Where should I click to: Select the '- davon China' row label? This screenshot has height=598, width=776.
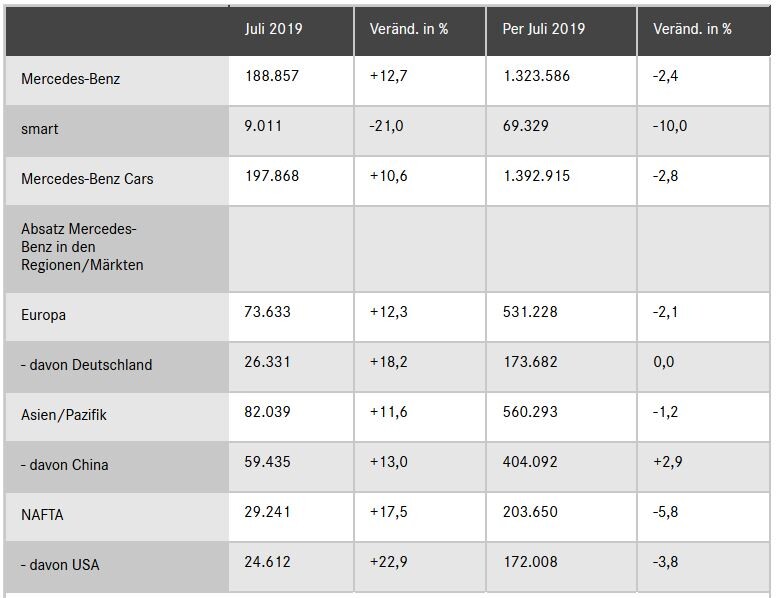pos(64,465)
